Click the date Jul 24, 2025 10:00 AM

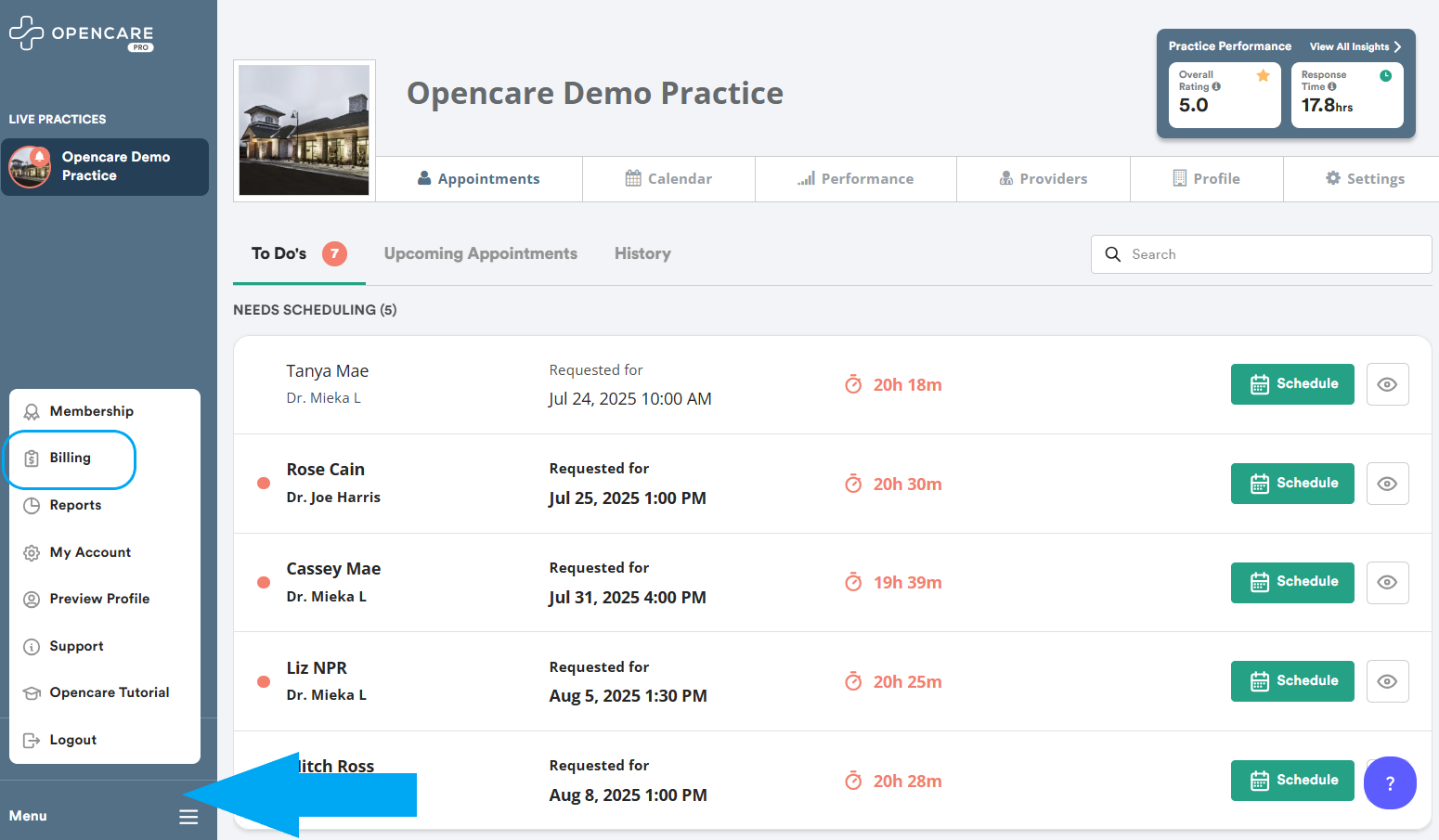(x=630, y=399)
